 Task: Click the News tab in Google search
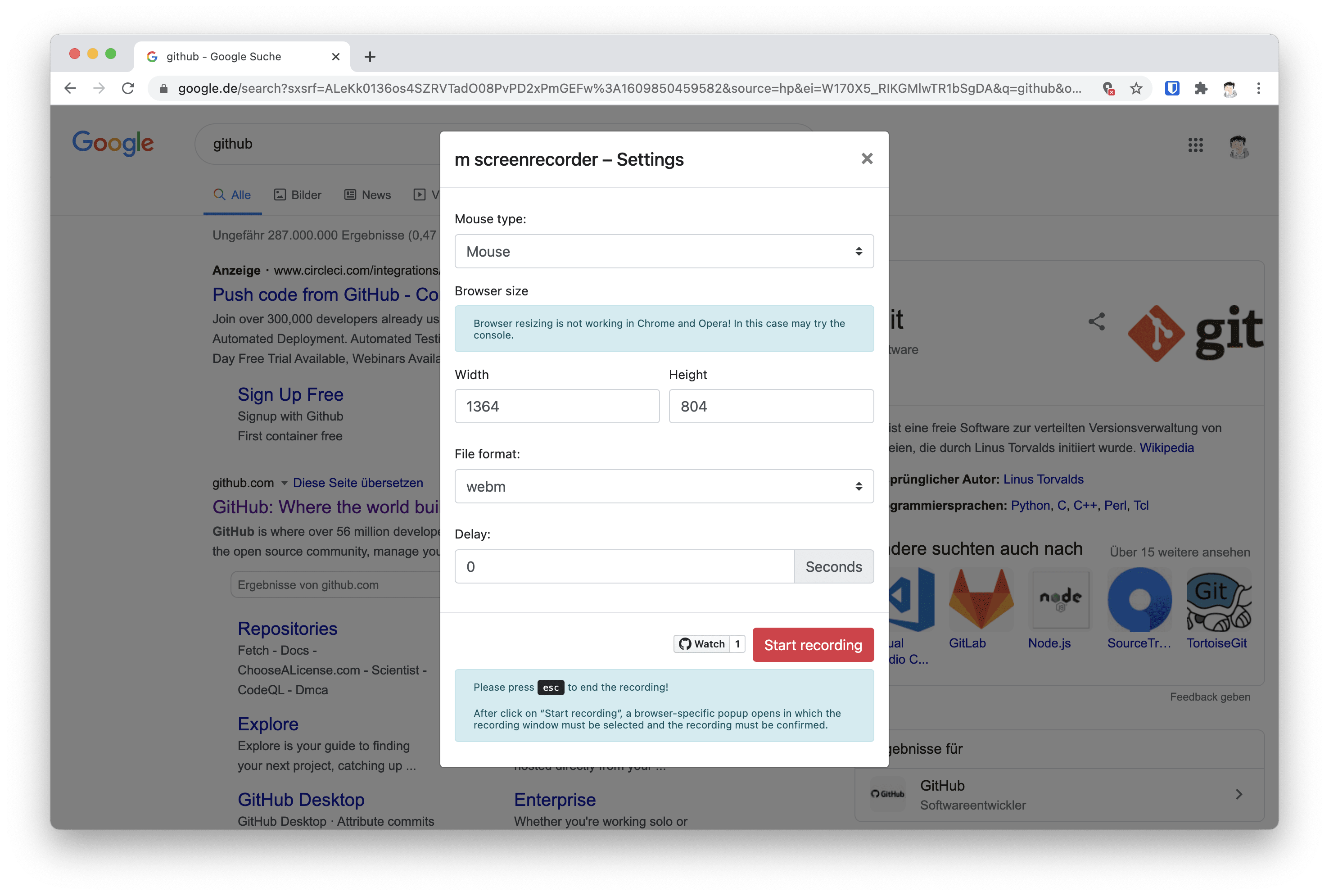coord(375,194)
